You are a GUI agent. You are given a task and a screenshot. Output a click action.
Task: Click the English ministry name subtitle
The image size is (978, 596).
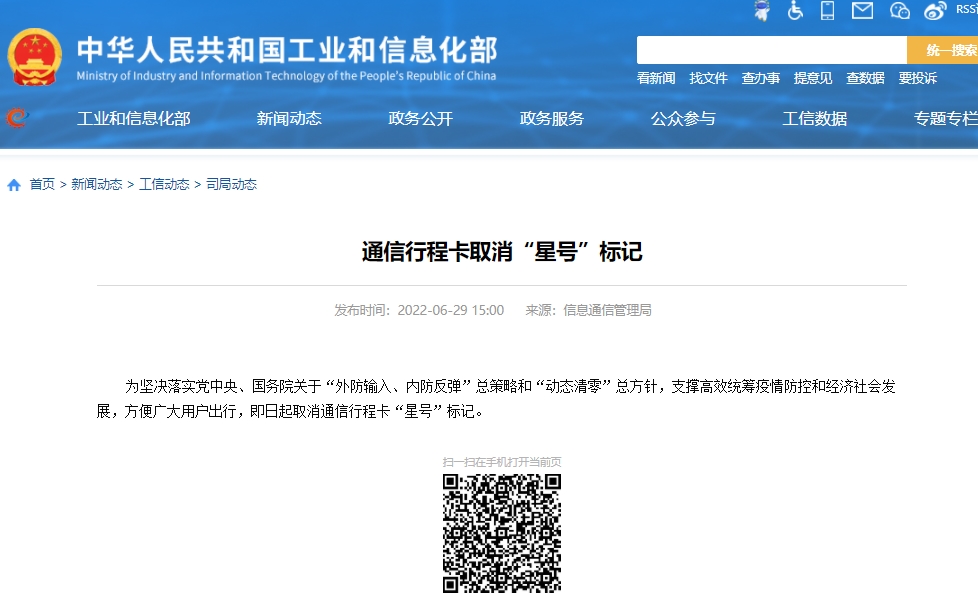click(x=286, y=76)
